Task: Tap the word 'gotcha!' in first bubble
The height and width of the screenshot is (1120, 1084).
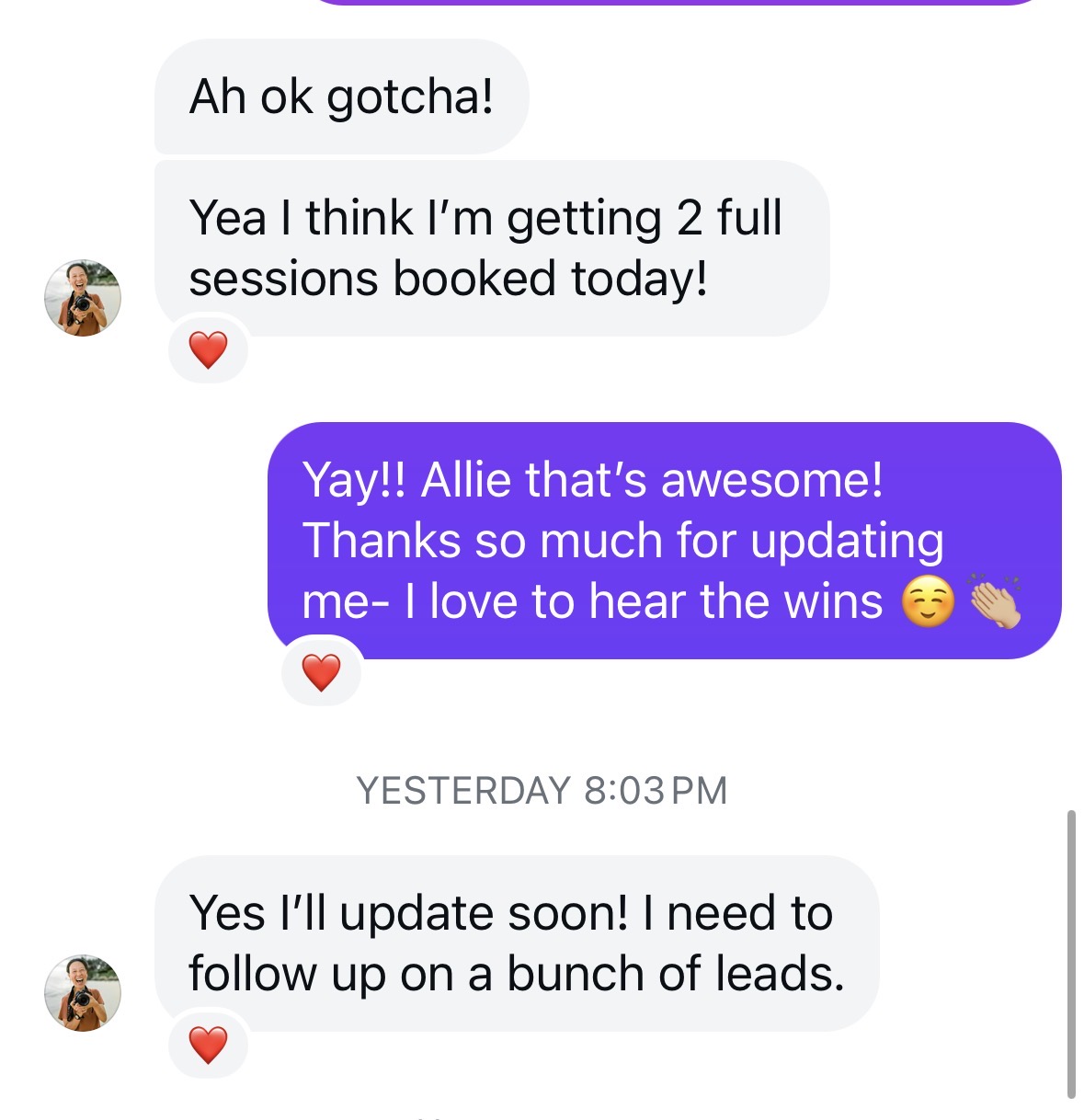Action: 410,97
